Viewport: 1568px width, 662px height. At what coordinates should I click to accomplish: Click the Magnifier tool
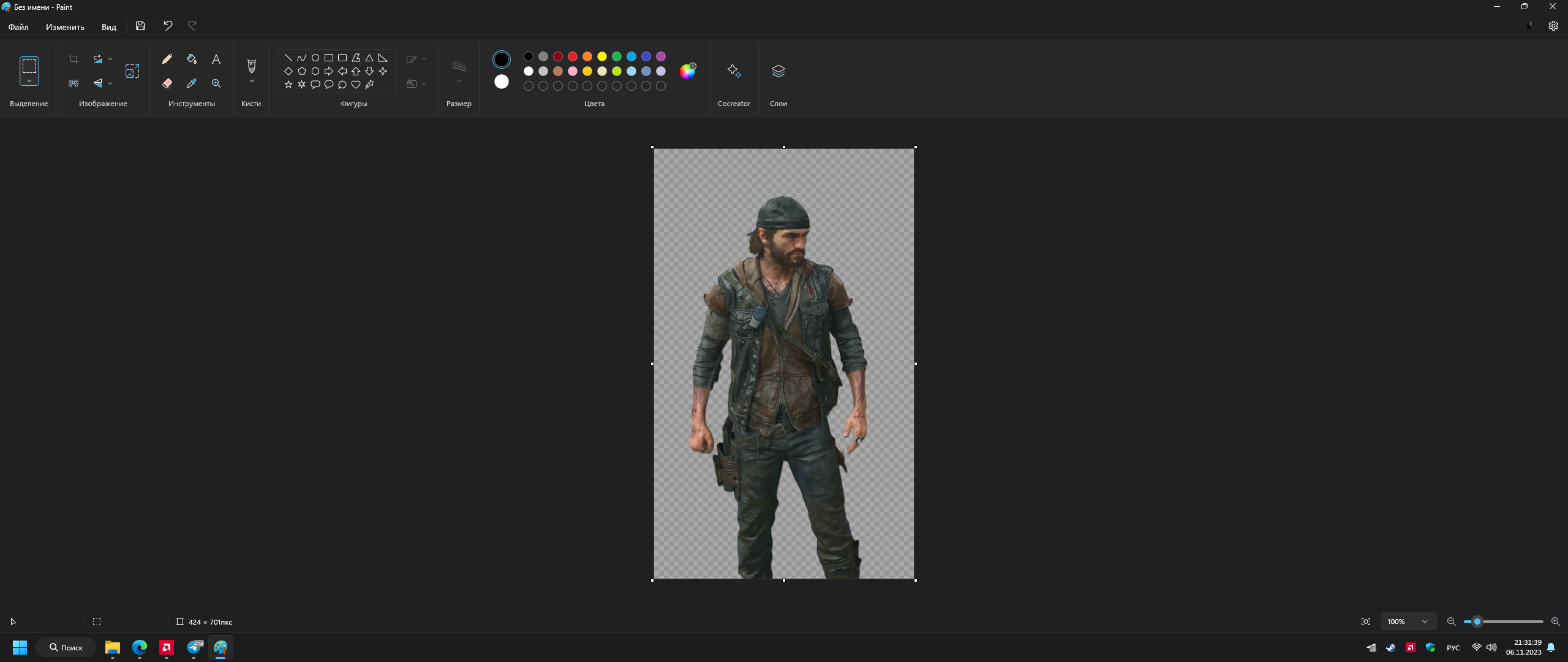[216, 83]
